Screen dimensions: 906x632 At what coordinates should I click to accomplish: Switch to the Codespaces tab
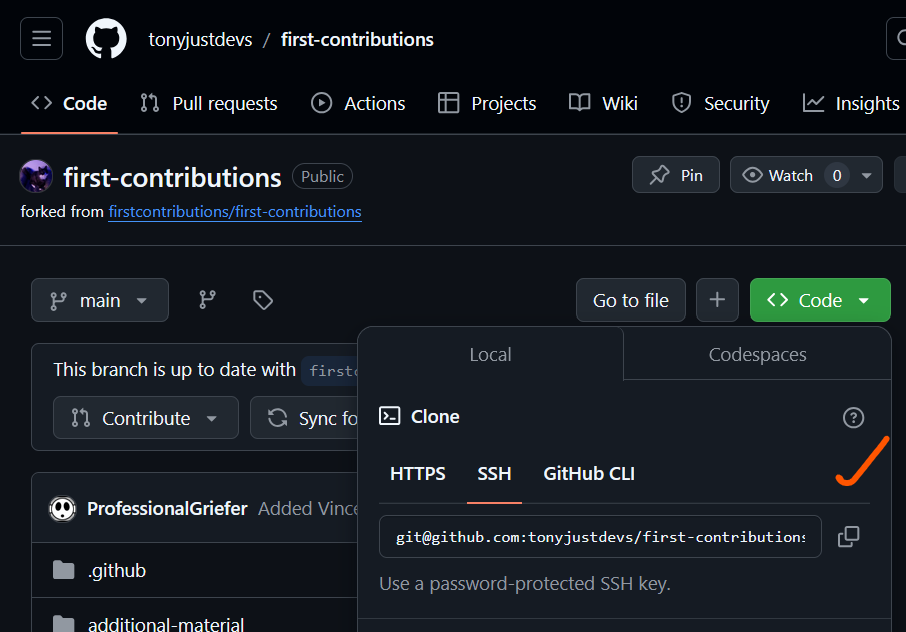pos(758,354)
